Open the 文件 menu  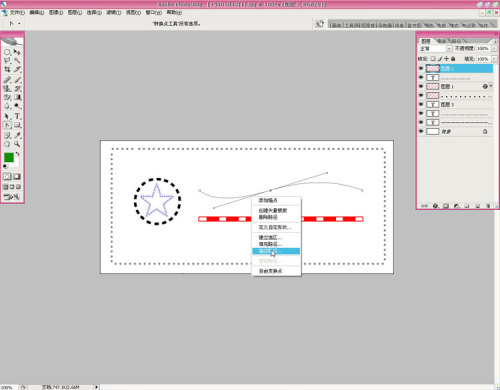17,13
